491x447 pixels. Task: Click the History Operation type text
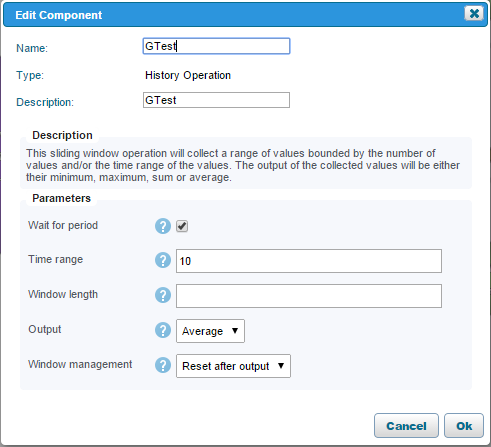188,75
